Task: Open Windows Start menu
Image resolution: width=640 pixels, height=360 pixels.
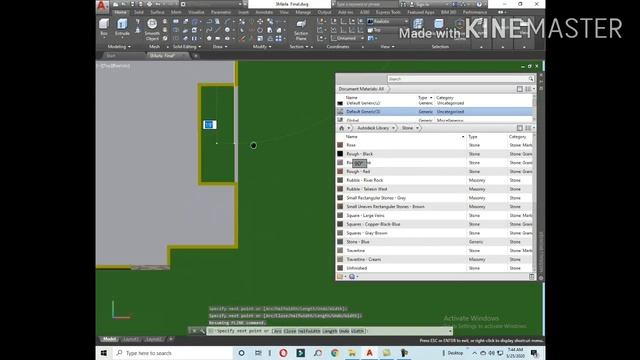Action: [x=103, y=353]
